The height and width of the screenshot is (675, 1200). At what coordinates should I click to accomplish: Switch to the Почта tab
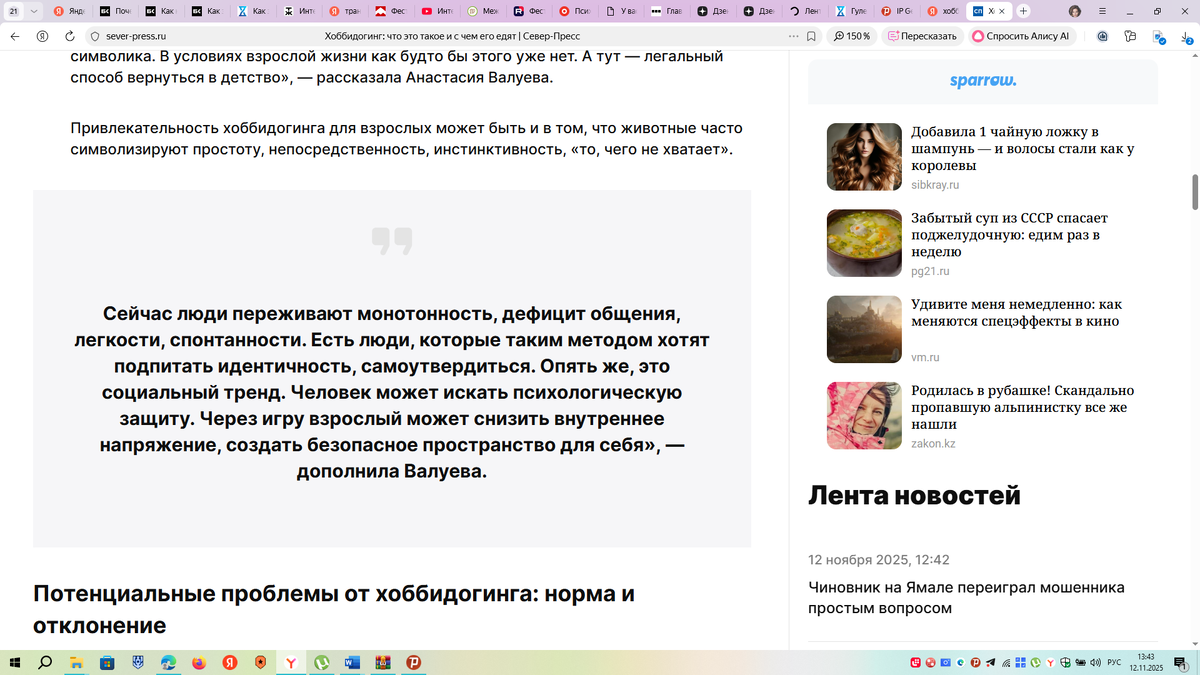115,11
